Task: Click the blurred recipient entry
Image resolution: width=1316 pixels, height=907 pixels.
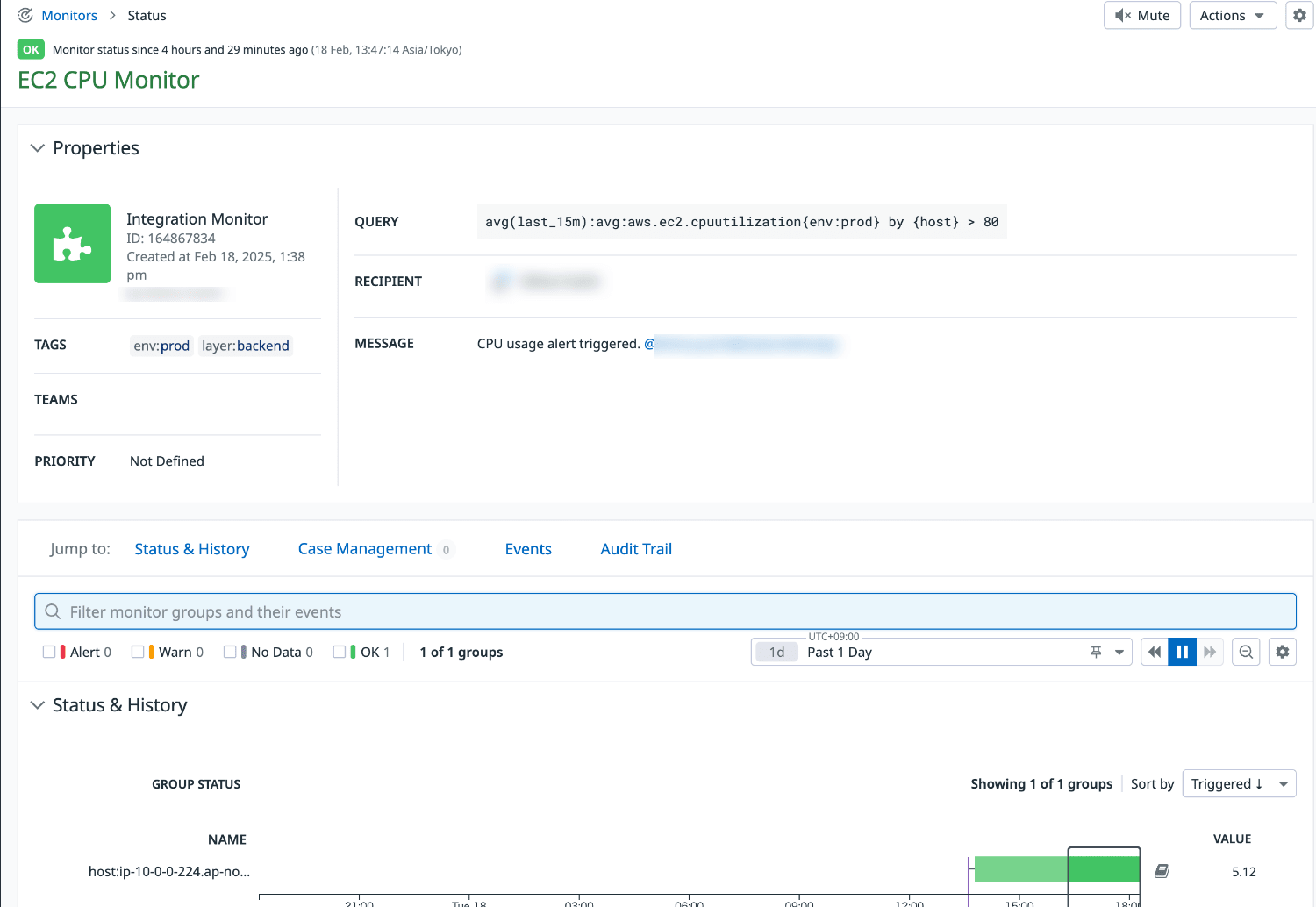Action: click(x=547, y=282)
